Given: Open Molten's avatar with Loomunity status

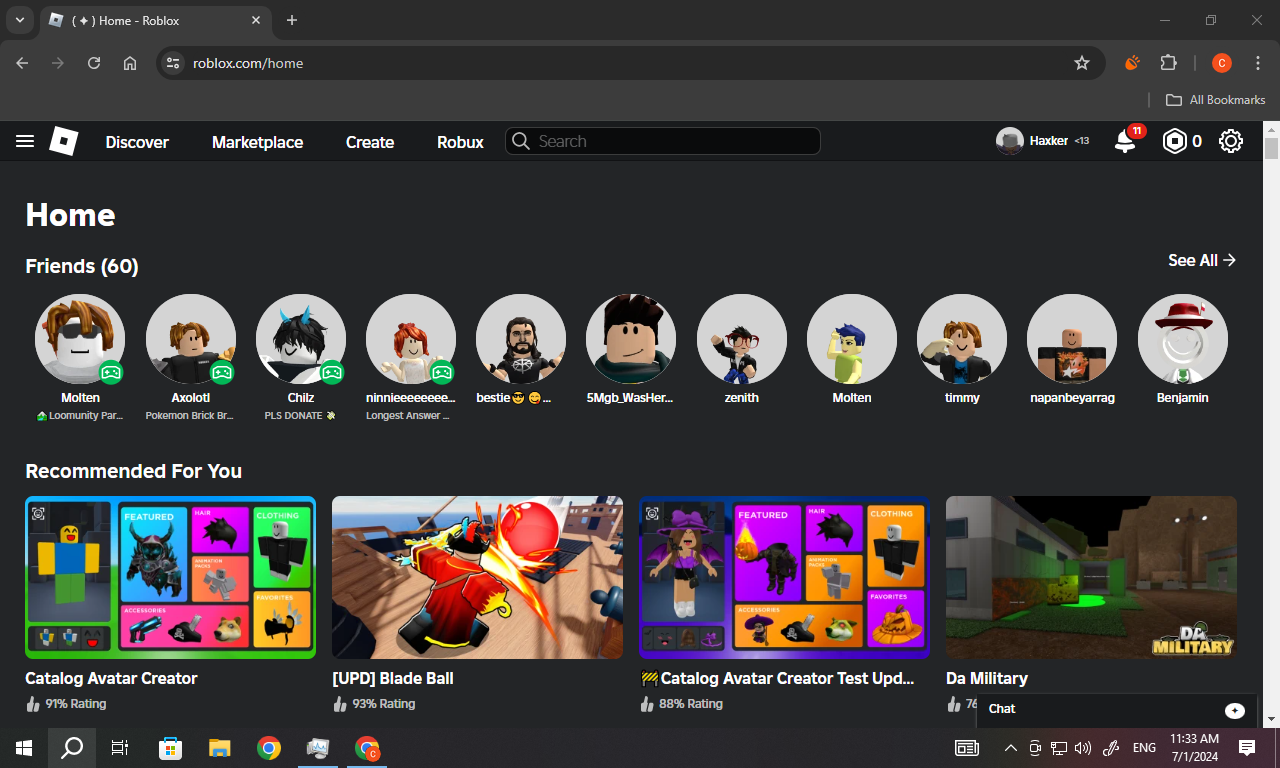Looking at the screenshot, I should tap(80, 339).
